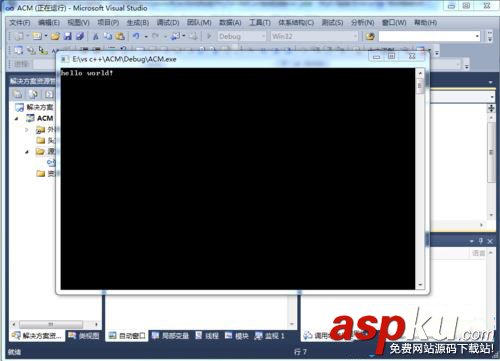Open the lower-right panel window position arrow
Screen dimensions: 500x361
click(x=471, y=241)
